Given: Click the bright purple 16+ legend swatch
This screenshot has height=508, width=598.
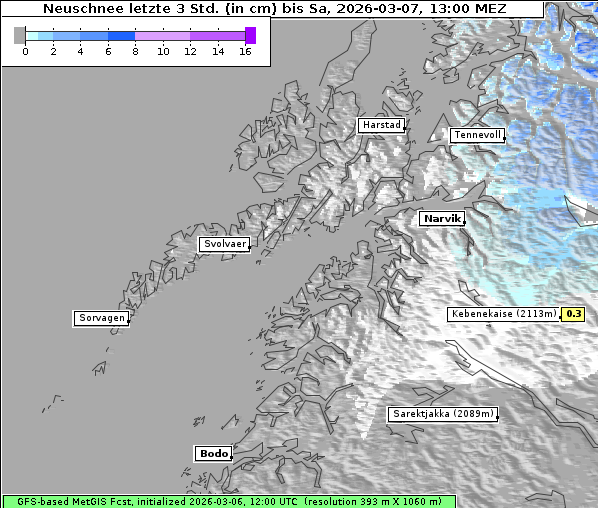Looking at the screenshot, I should pos(250,35).
